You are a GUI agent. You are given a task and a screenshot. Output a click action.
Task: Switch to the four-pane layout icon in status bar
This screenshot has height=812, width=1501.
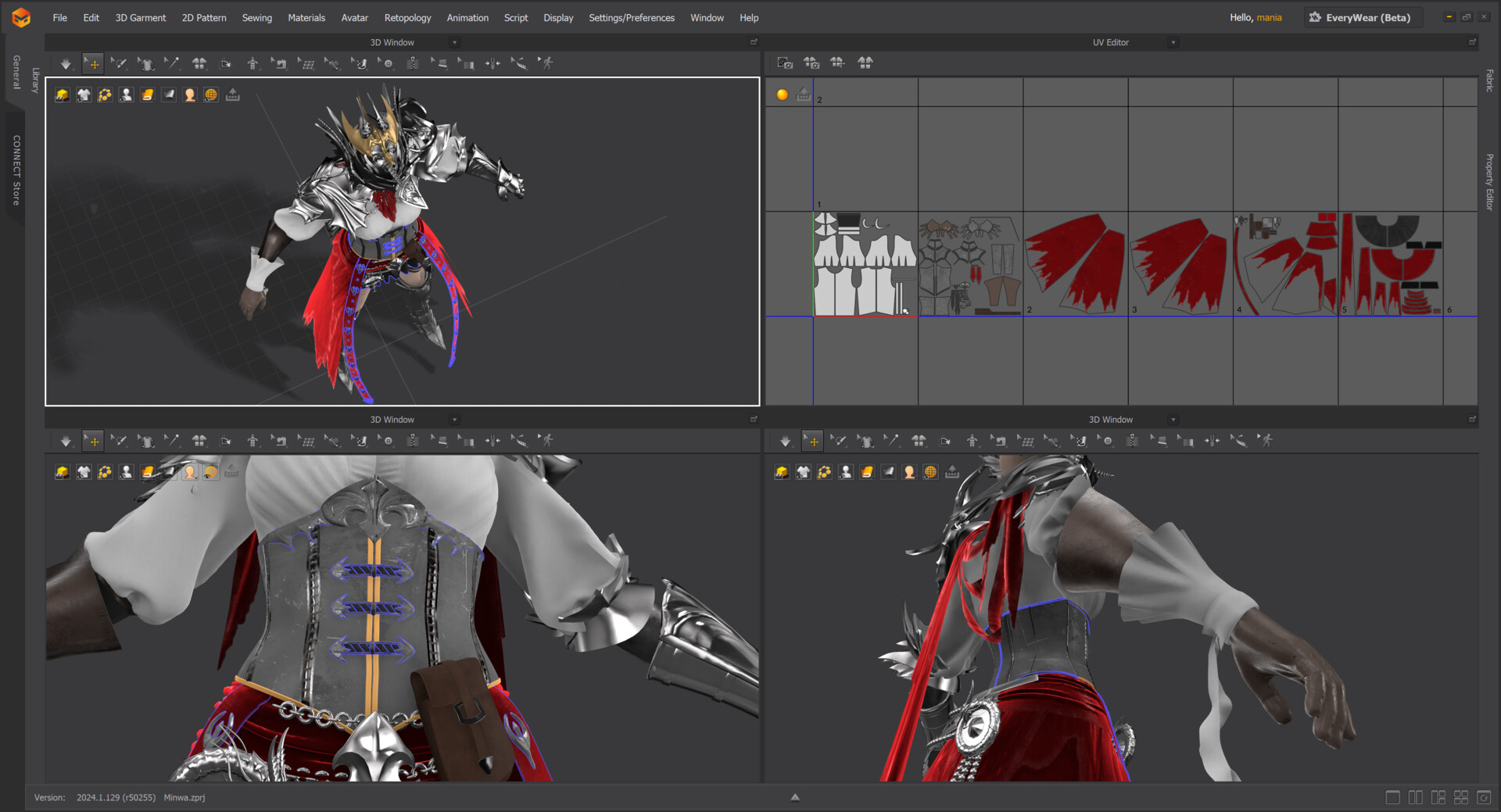click(1460, 797)
